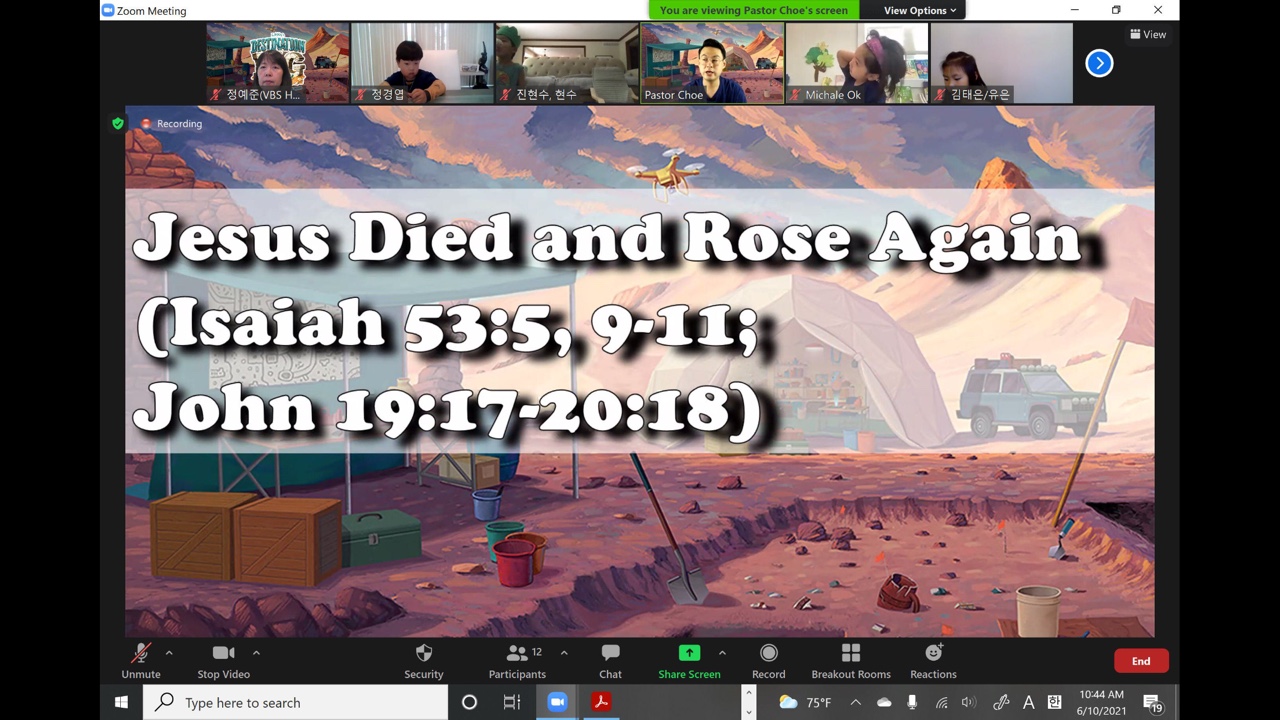Expand share screen options arrow
Viewport: 1280px width, 720px height.
722,653
